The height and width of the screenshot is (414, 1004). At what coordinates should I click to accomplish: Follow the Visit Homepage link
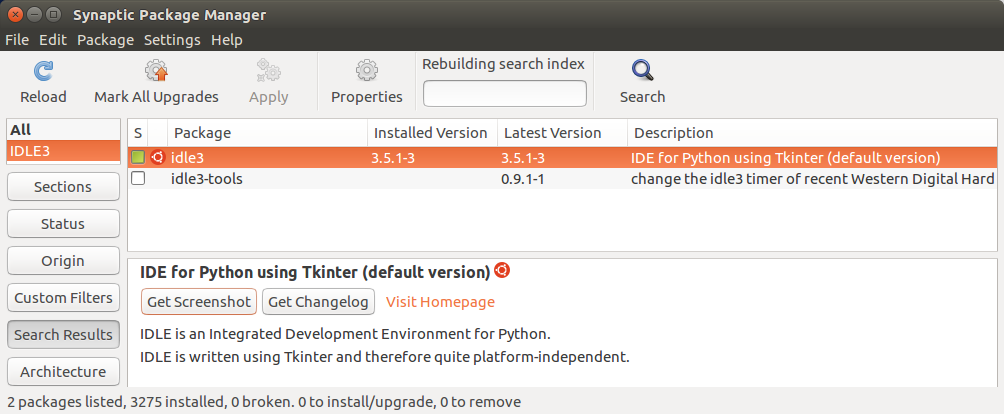coord(441,302)
